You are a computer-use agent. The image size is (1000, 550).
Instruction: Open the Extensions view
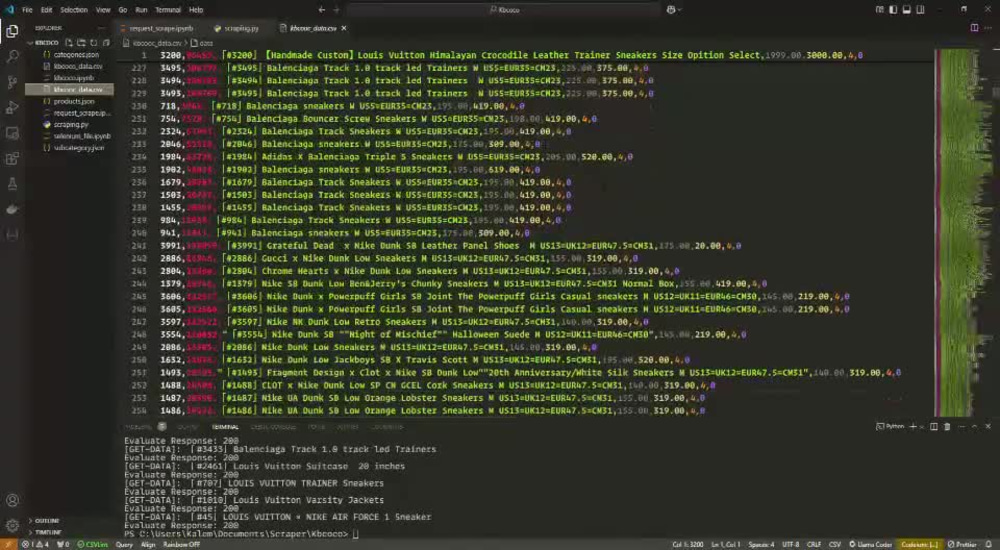tap(12, 158)
